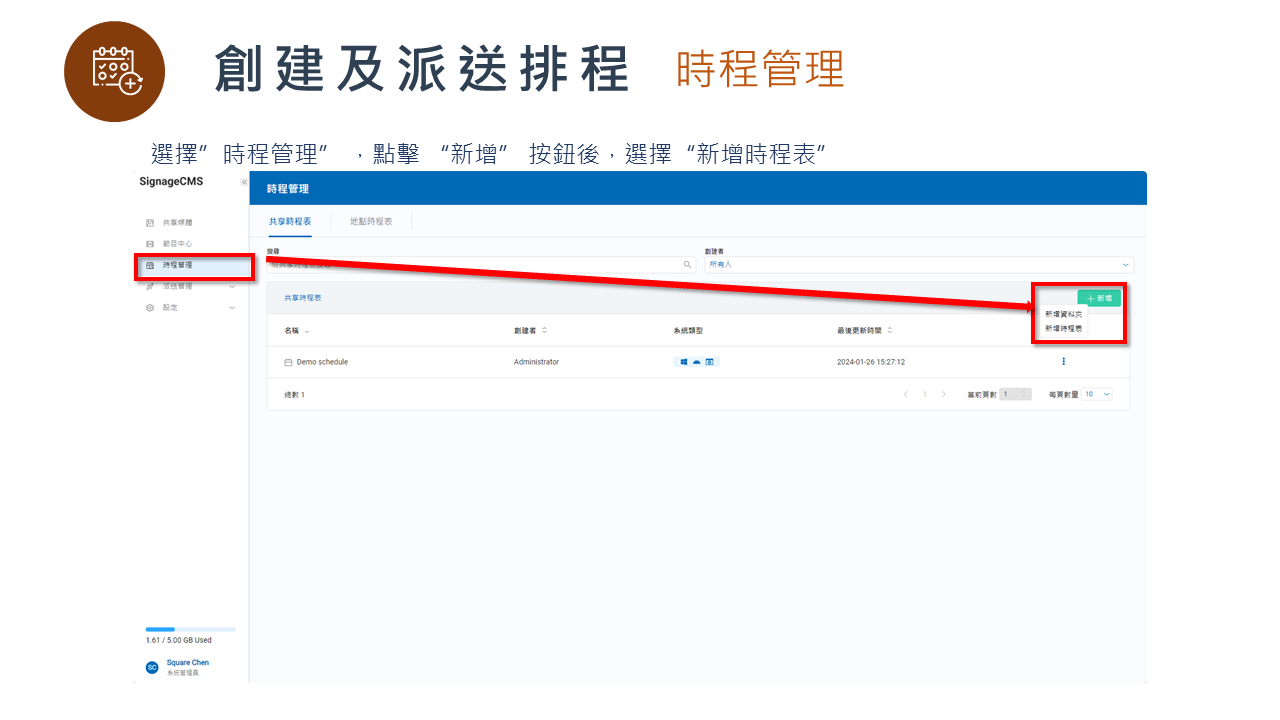The height and width of the screenshot is (720, 1280).
Task: Expand the 設定 submenu chevron
Action: [x=232, y=307]
